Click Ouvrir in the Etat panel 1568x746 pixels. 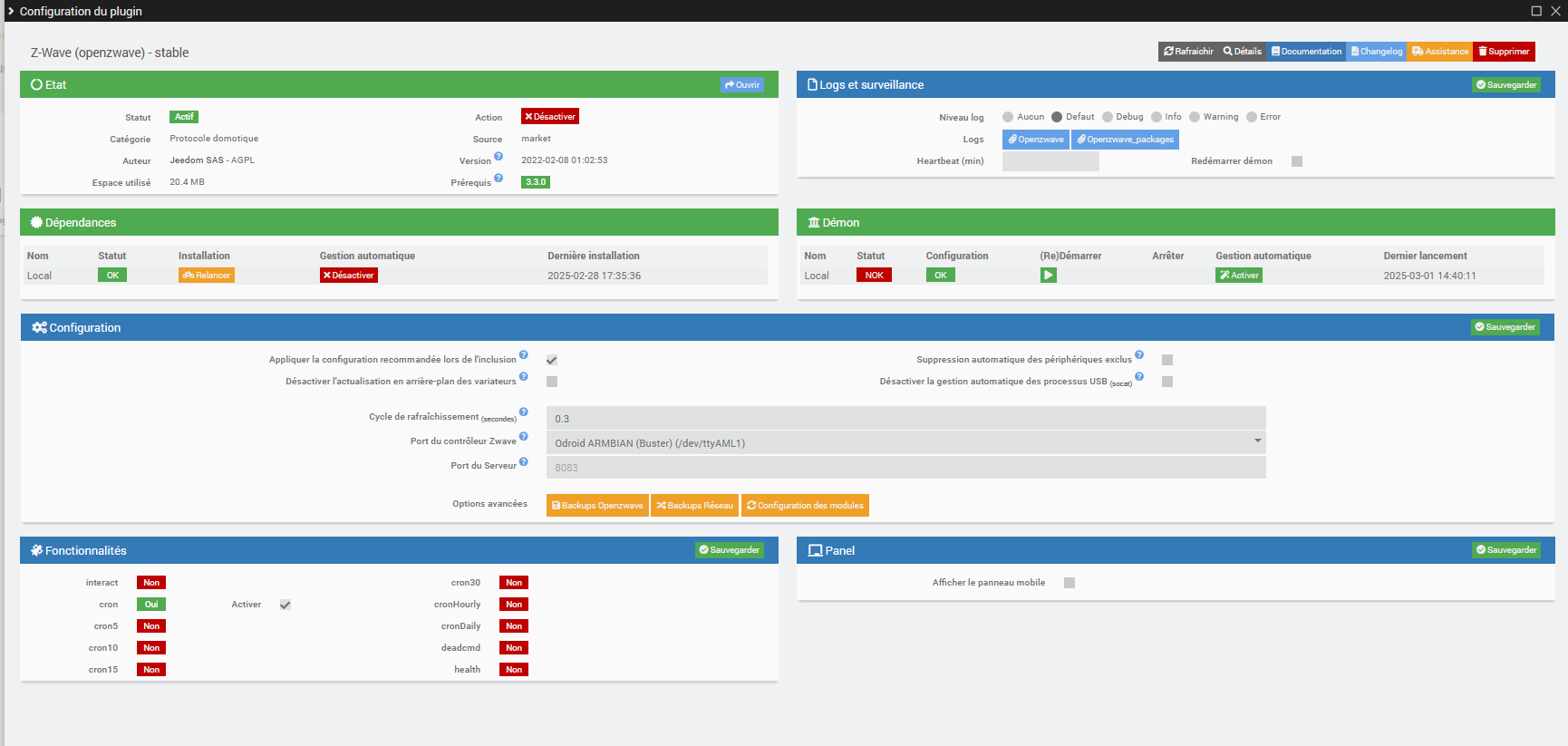click(x=742, y=84)
